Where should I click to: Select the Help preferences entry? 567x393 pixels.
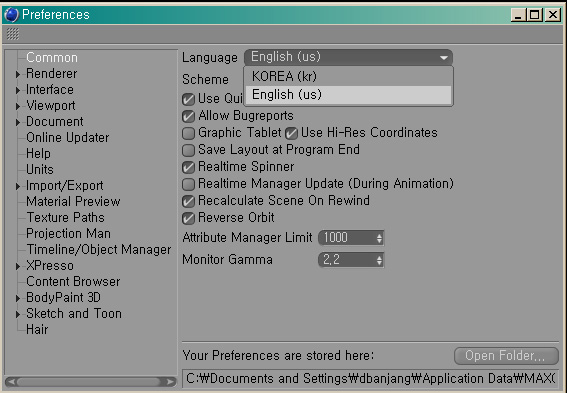point(38,154)
